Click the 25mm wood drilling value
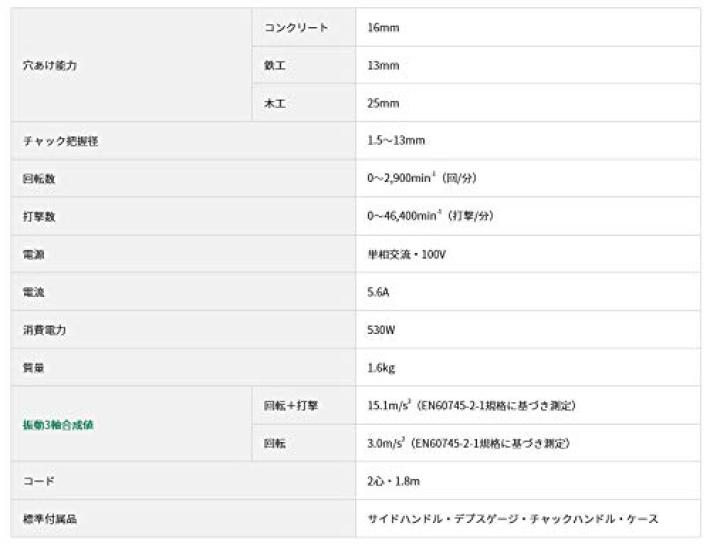The height and width of the screenshot is (550, 710). pos(384,103)
